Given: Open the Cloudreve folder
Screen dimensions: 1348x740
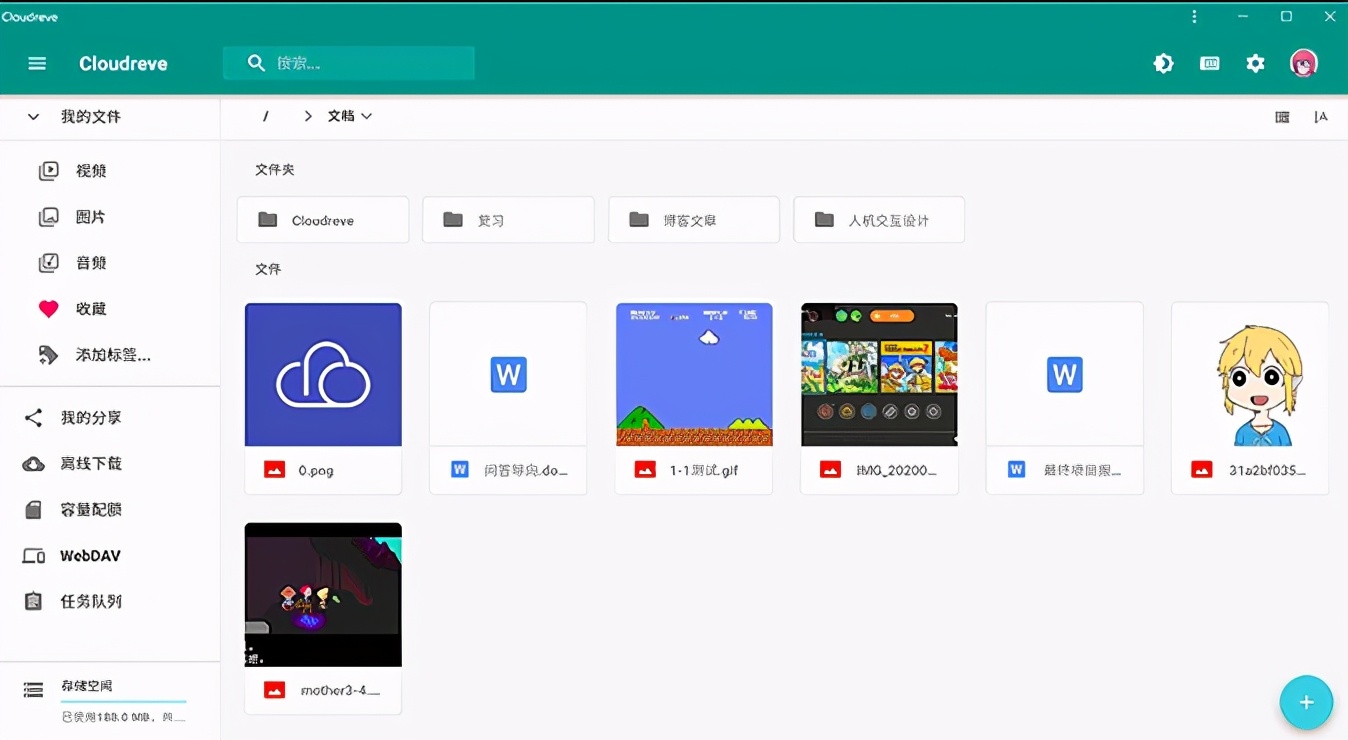Looking at the screenshot, I should pyautogui.click(x=322, y=220).
